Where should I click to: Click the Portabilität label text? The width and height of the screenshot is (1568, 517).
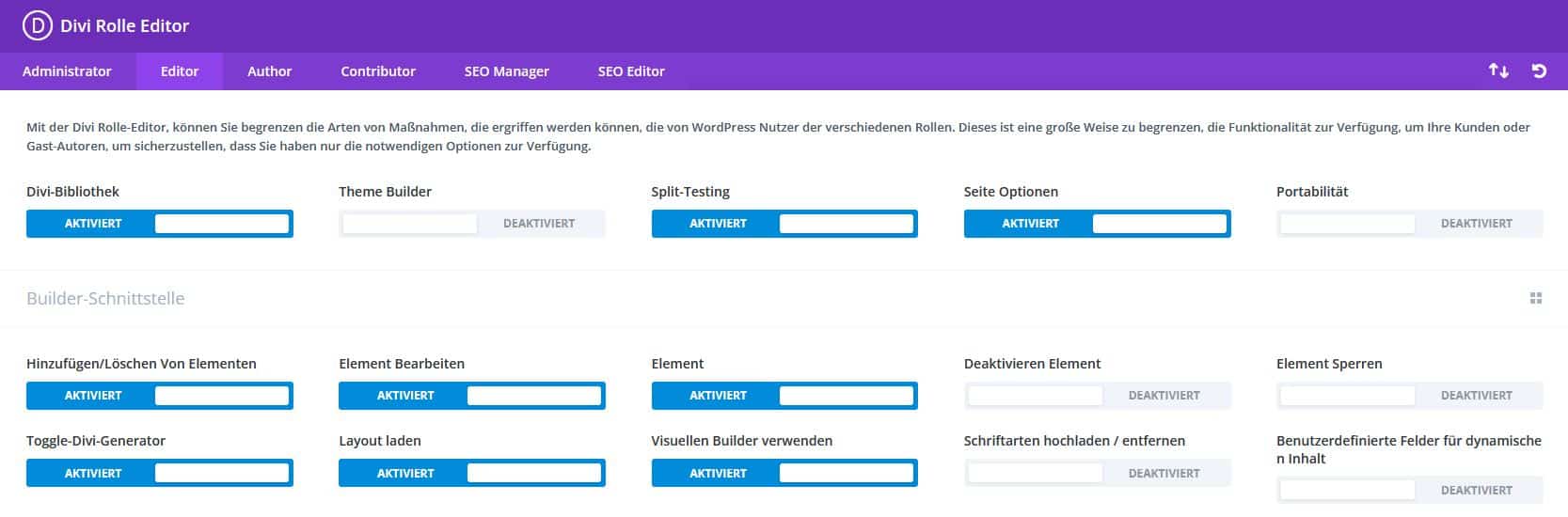click(x=1312, y=192)
